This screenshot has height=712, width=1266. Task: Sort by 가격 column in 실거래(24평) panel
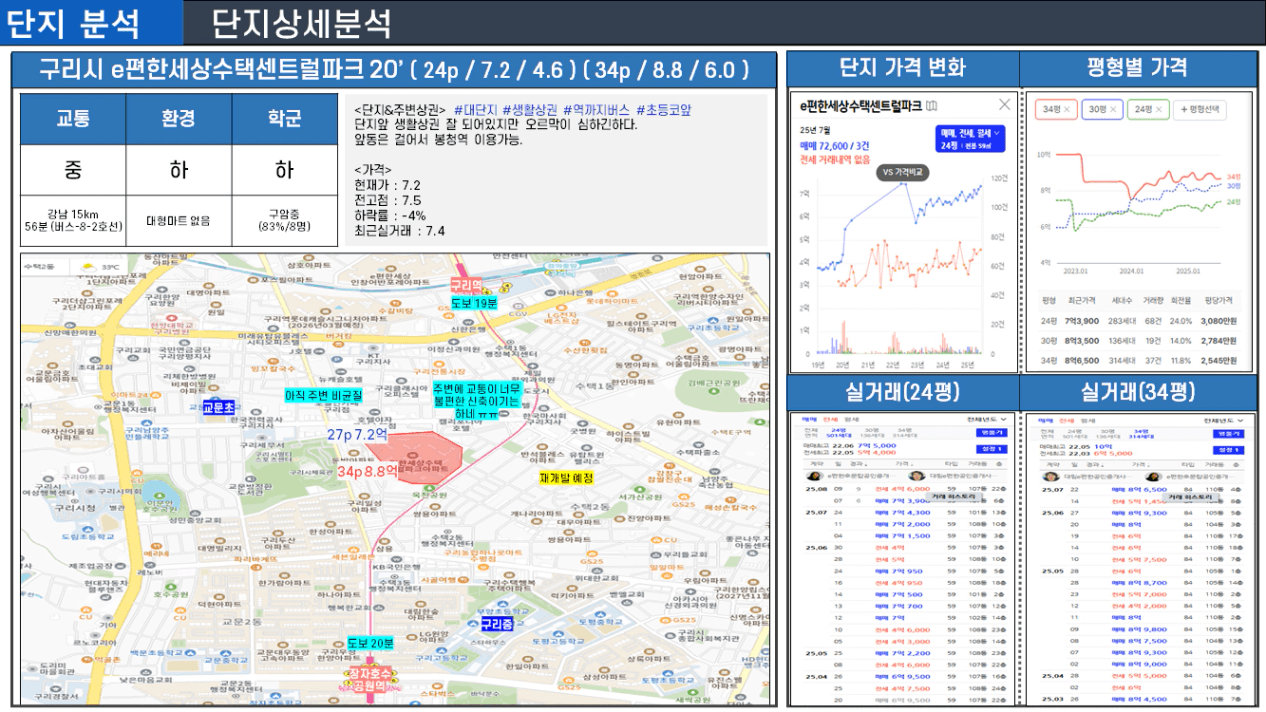(905, 464)
